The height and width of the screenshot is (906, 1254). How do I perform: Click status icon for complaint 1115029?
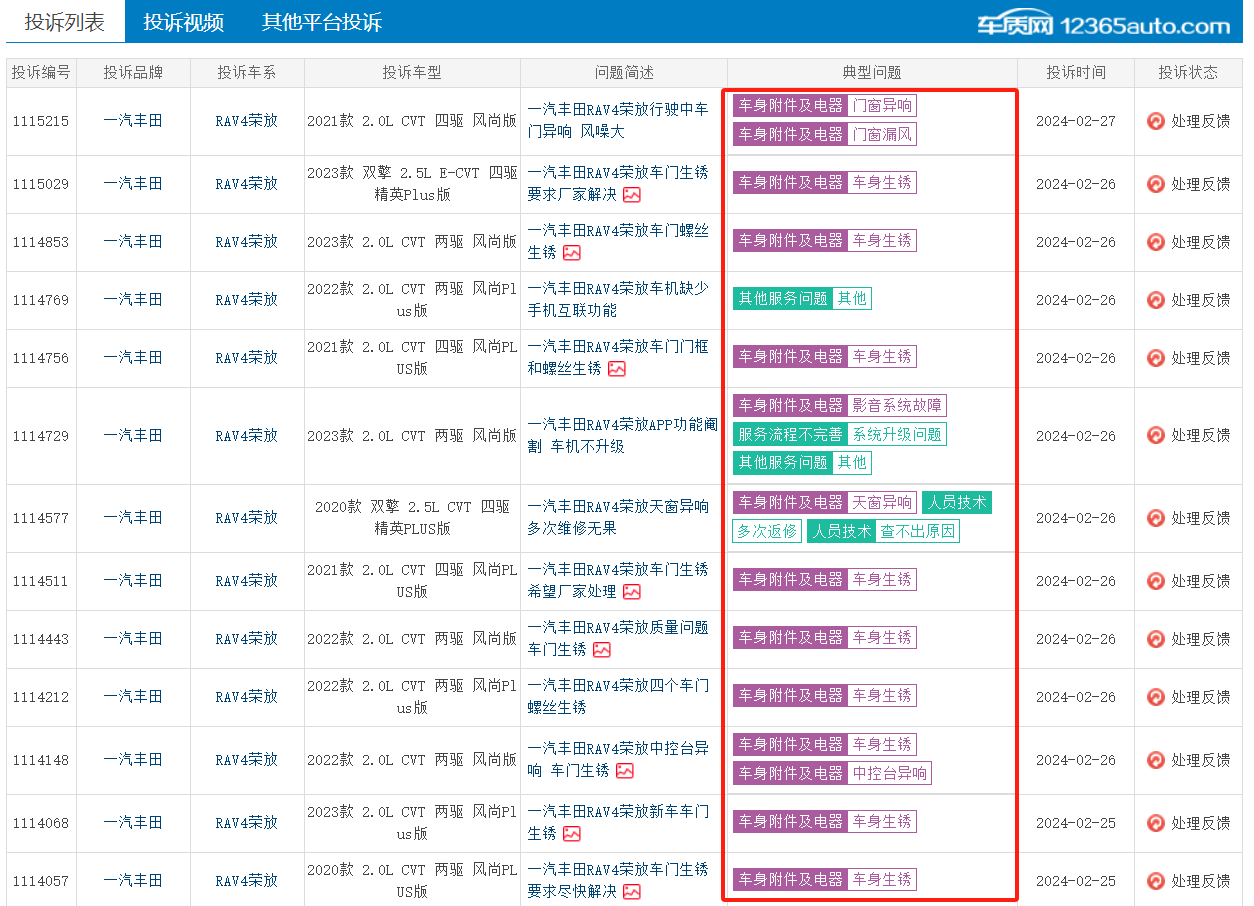coord(1155,184)
